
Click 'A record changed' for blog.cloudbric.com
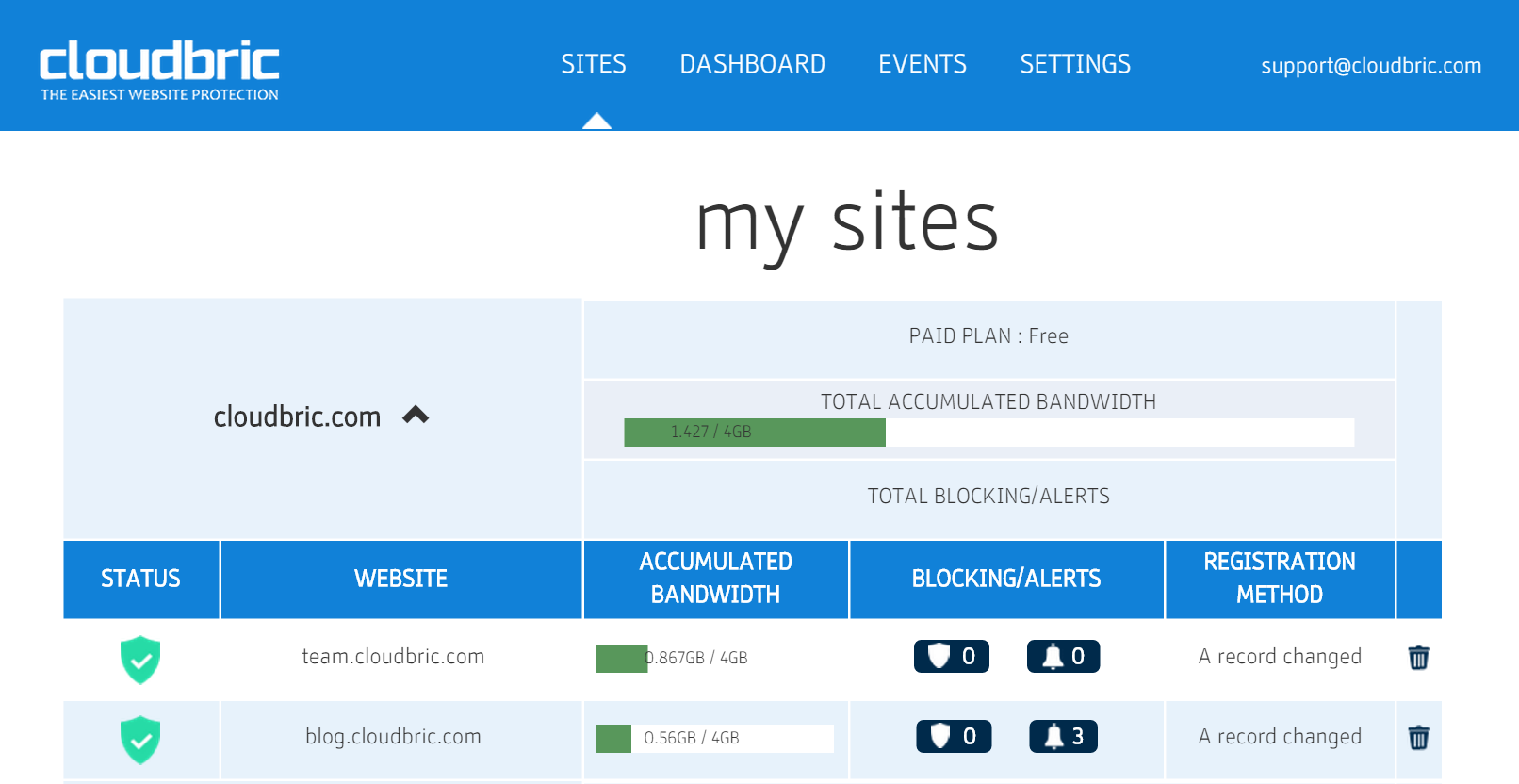(1280, 737)
